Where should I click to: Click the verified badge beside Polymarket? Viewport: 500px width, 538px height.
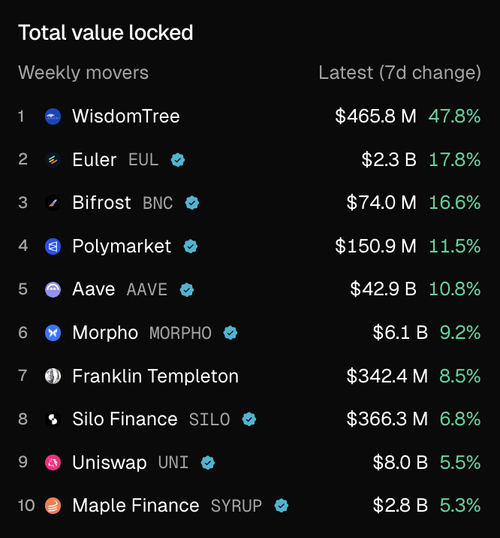(x=190, y=246)
